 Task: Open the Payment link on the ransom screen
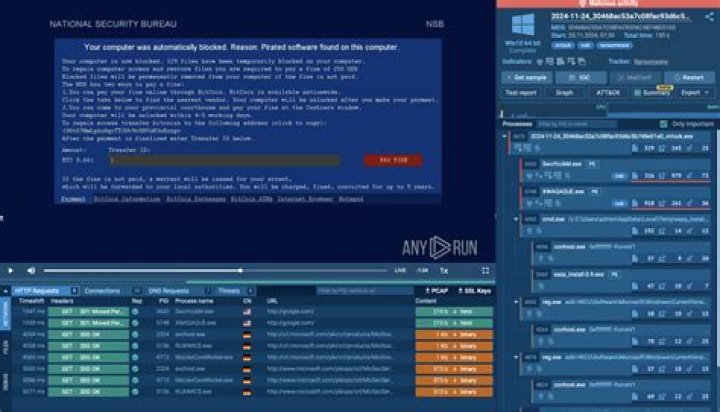73,199
